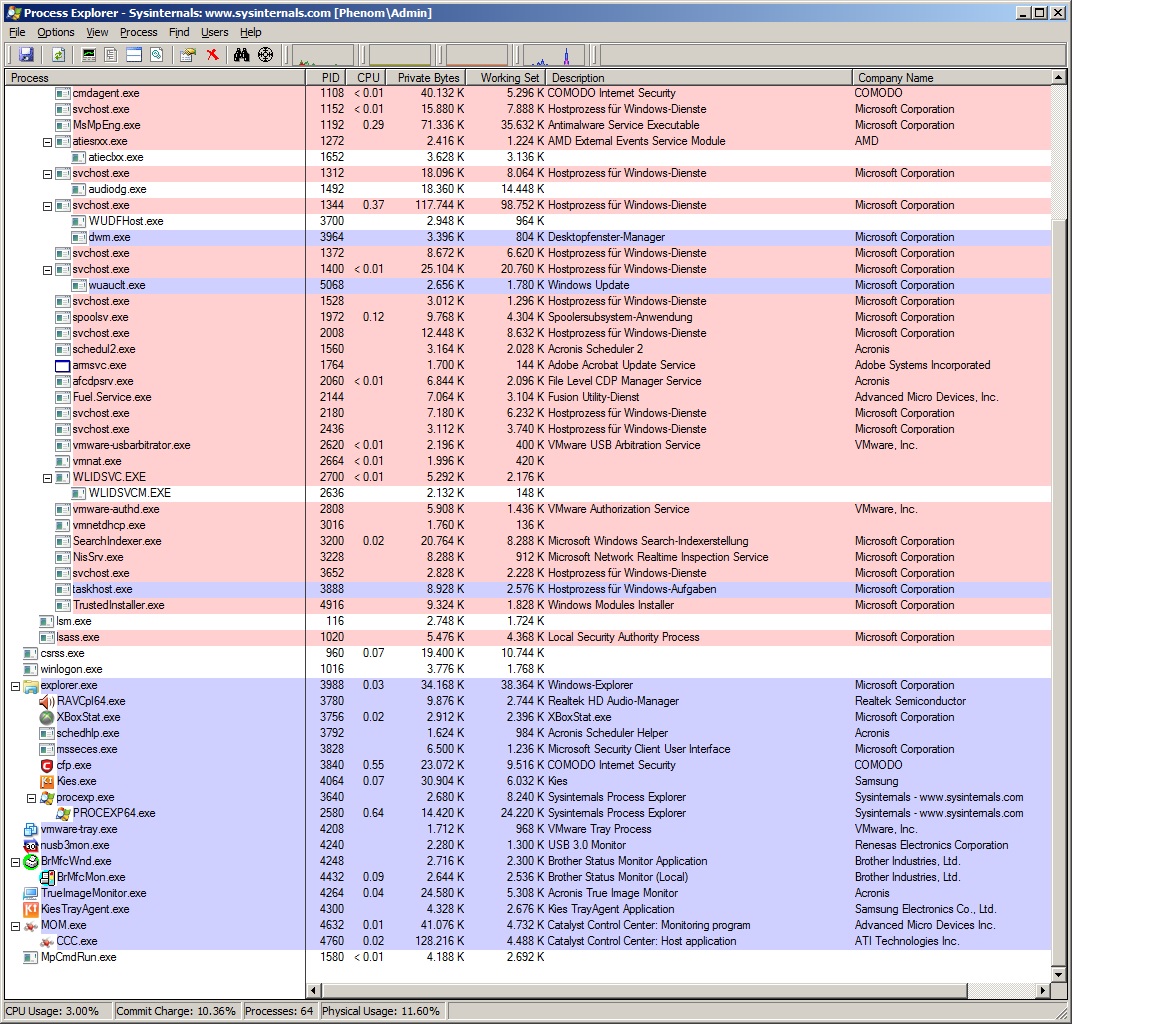The image size is (1152, 1024).
Task: Click the XBoxStat.exe green icon
Action: (x=46, y=718)
